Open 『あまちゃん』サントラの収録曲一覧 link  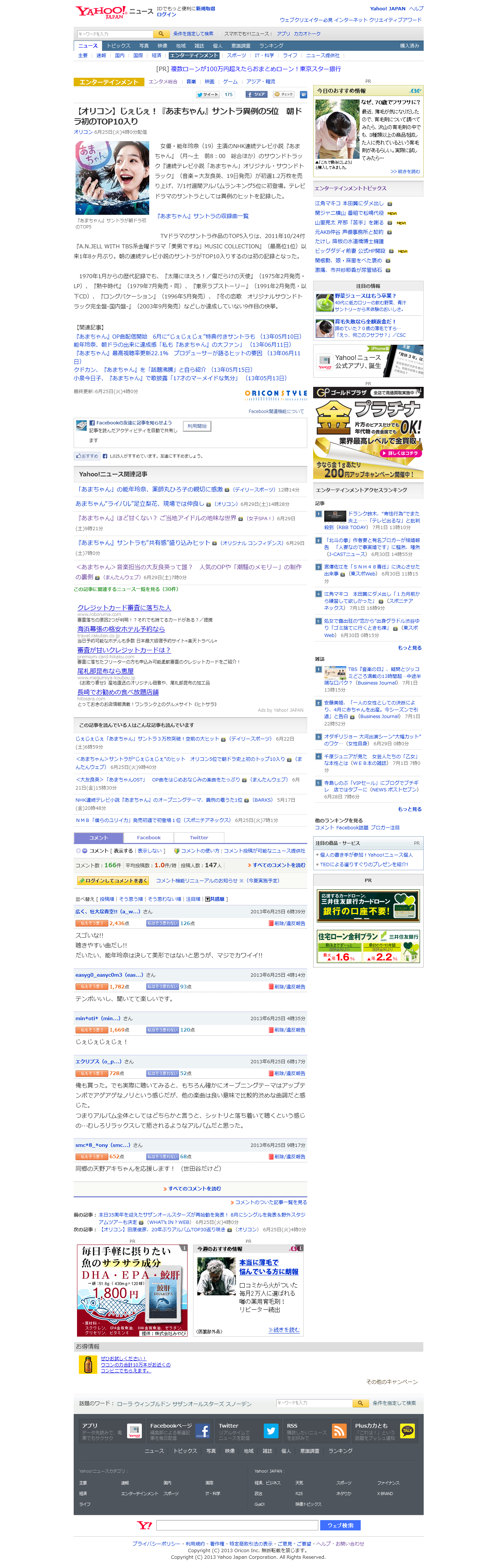[203, 216]
